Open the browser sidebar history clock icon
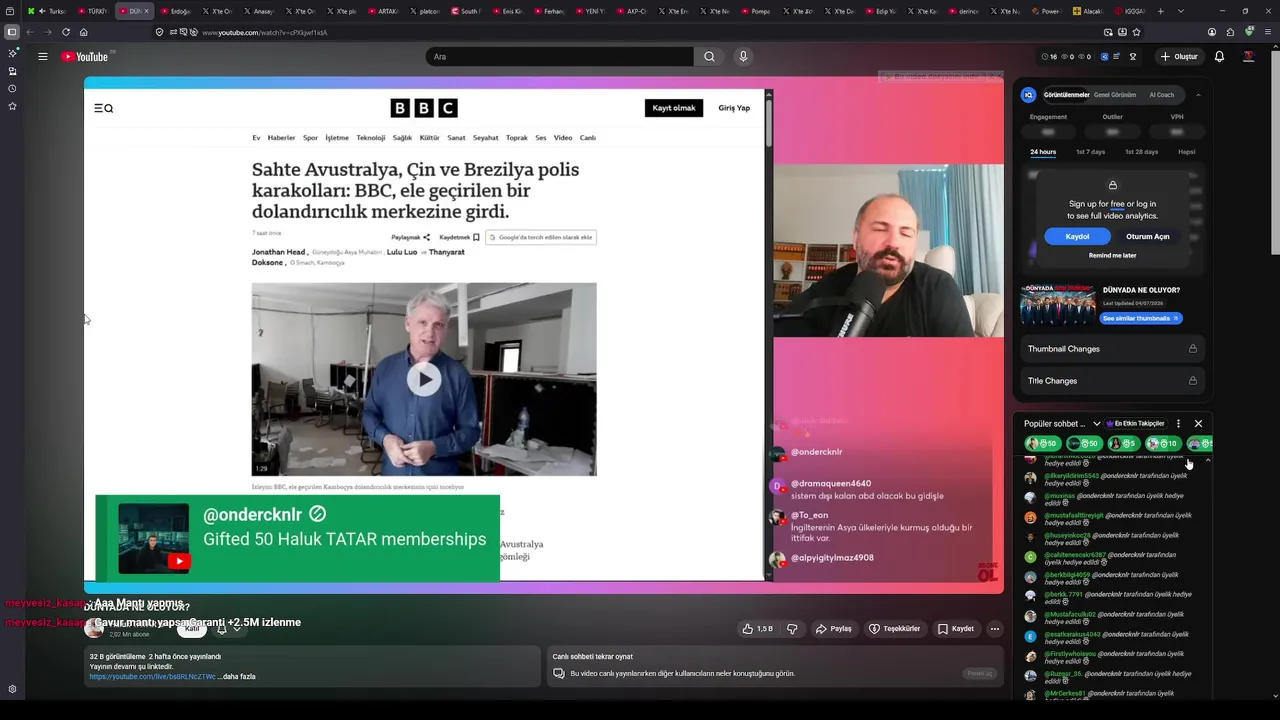The image size is (1280, 720). click(x=12, y=88)
